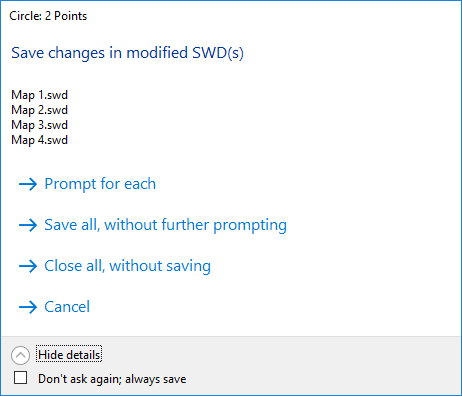Click the Circle: 2 Points title text
Screen dimensions: 462x396
pyautogui.click(x=48, y=16)
